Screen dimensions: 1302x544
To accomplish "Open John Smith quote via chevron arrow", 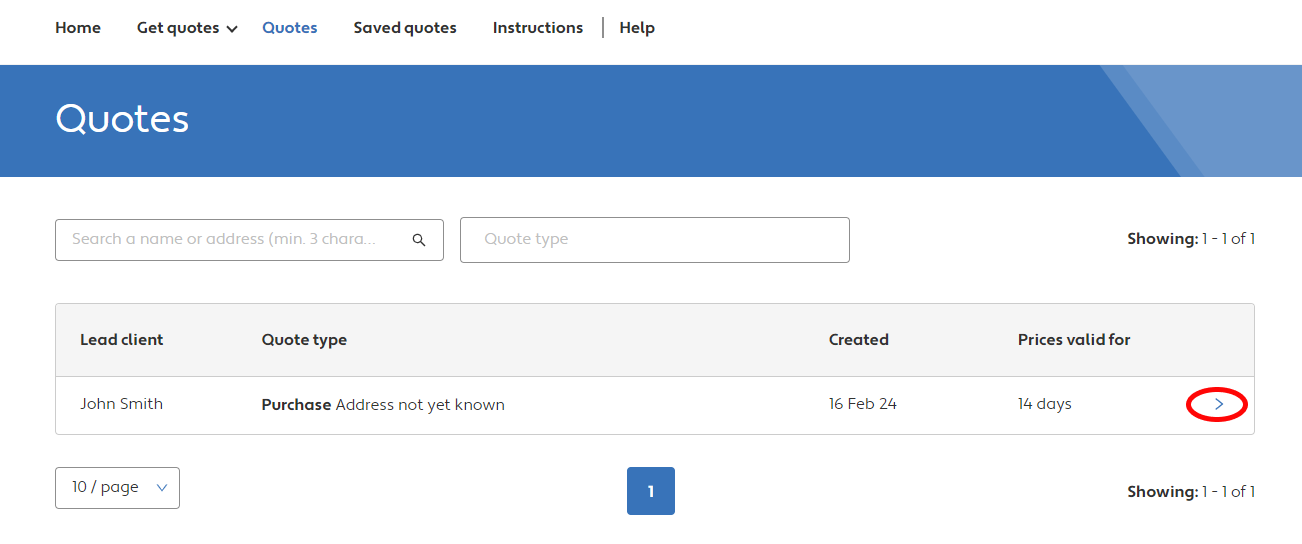I will point(1218,404).
